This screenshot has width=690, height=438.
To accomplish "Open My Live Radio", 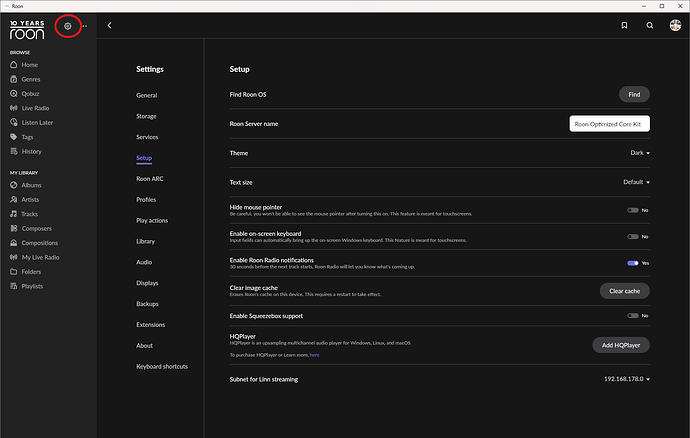I will (x=35, y=258).
